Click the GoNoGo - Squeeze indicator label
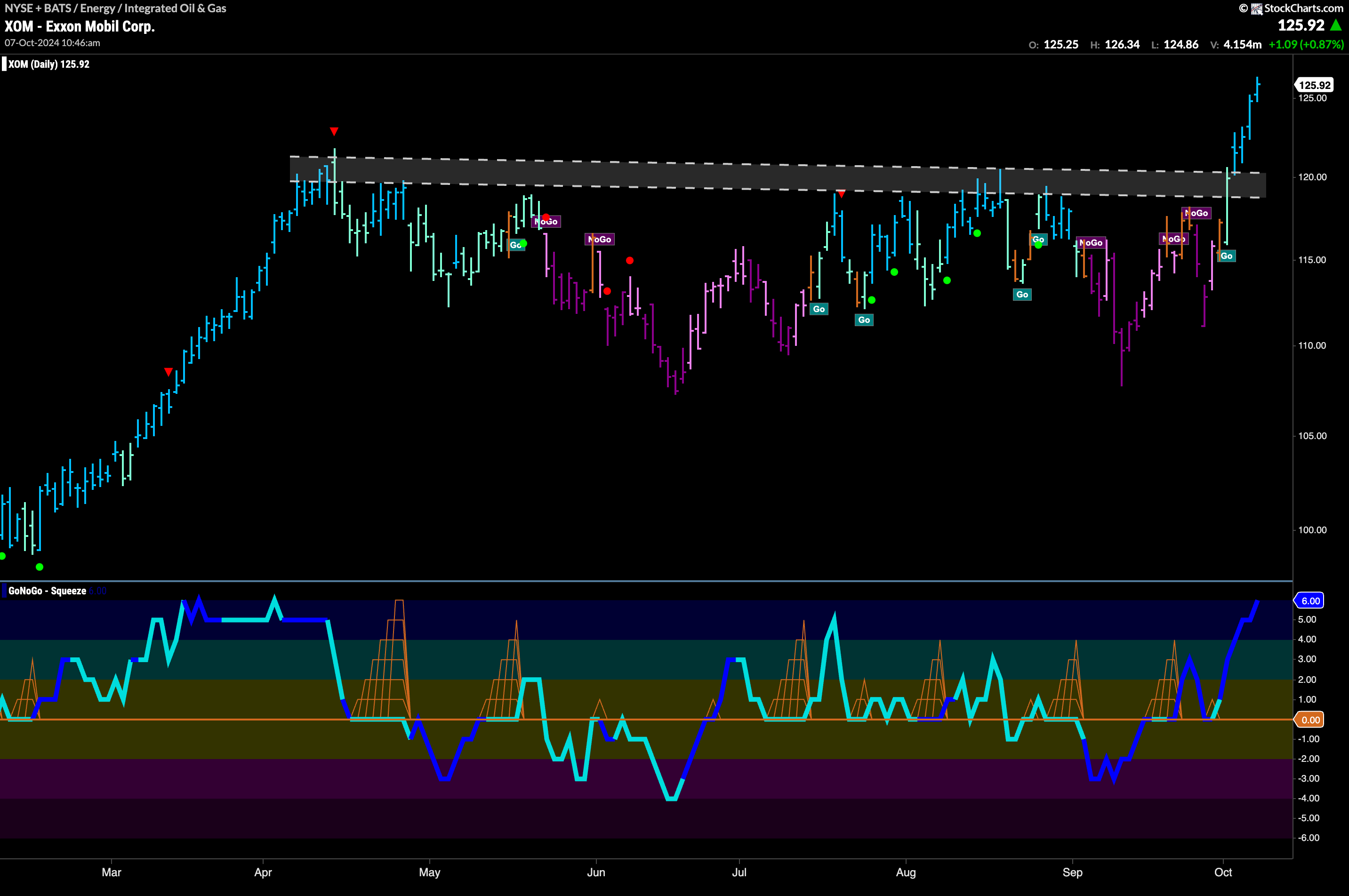 coord(47,591)
